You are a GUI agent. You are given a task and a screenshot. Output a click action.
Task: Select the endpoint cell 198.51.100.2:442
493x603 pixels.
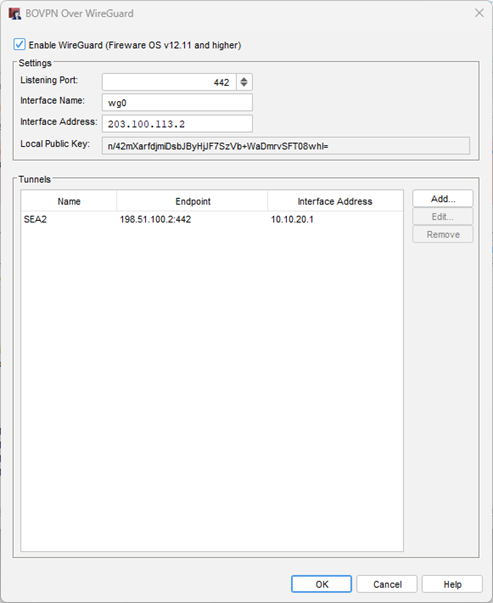click(x=192, y=219)
